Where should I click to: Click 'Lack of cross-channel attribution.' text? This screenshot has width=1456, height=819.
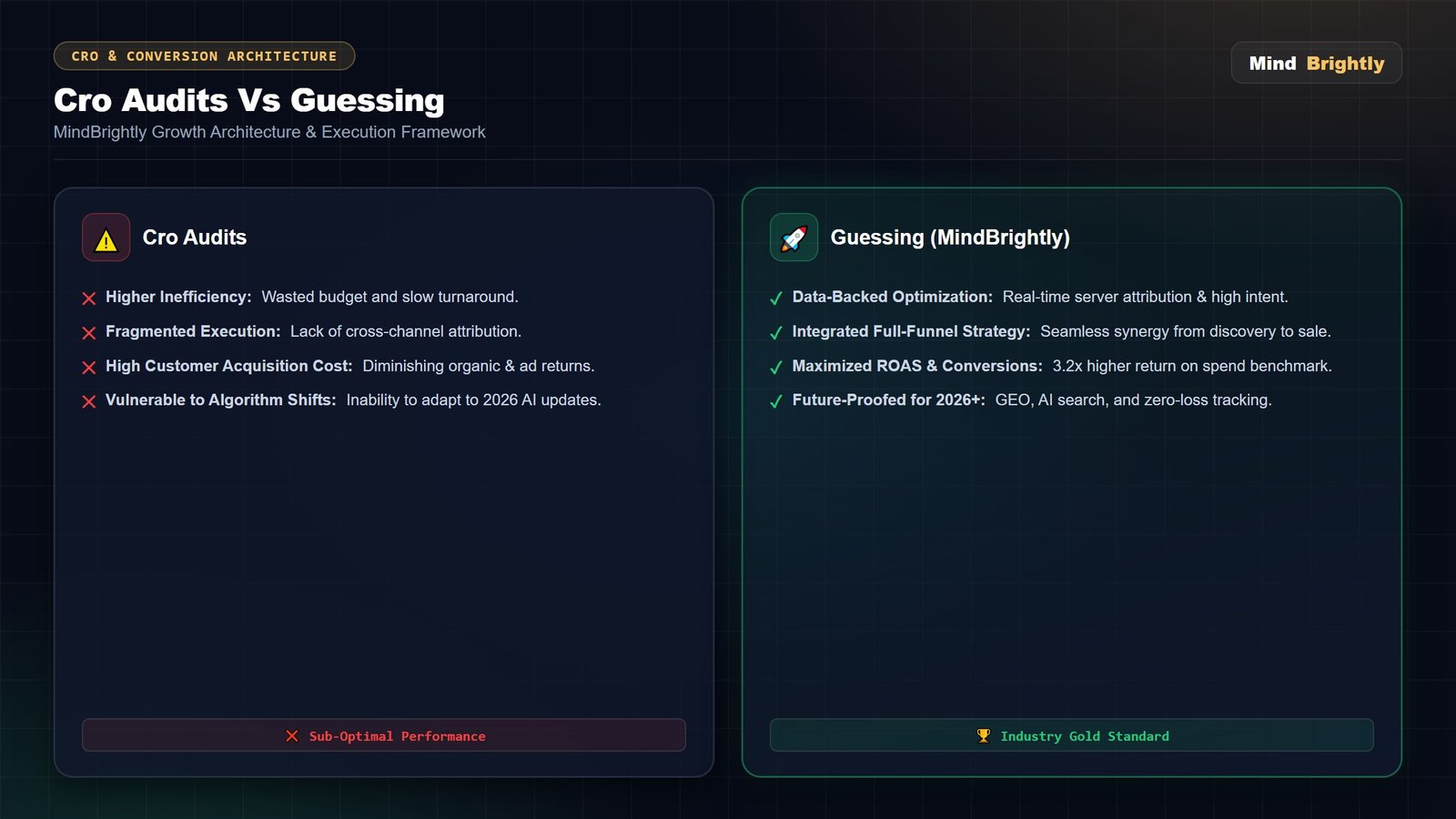pyautogui.click(x=406, y=331)
